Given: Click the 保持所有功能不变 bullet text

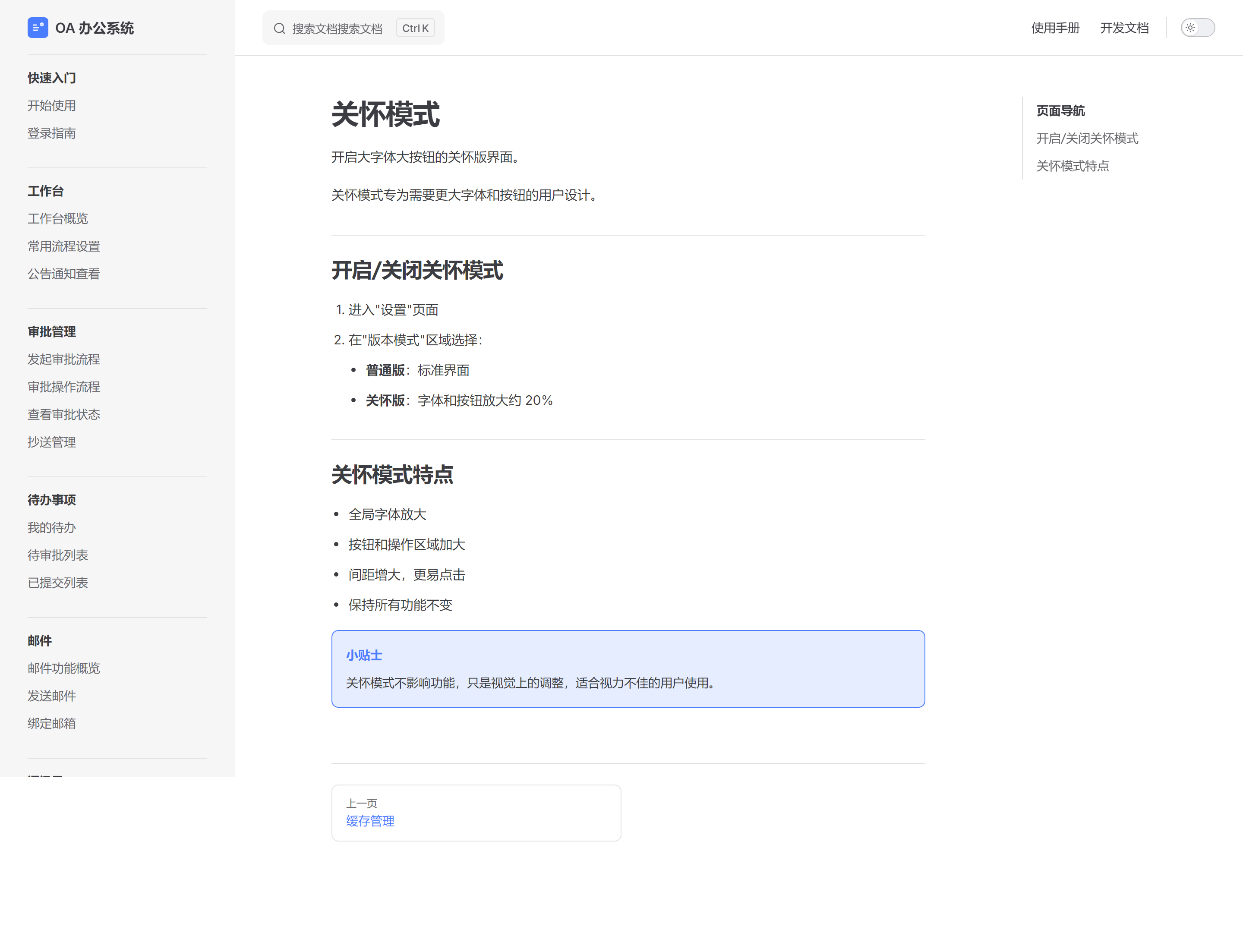Looking at the screenshot, I should (x=400, y=605).
